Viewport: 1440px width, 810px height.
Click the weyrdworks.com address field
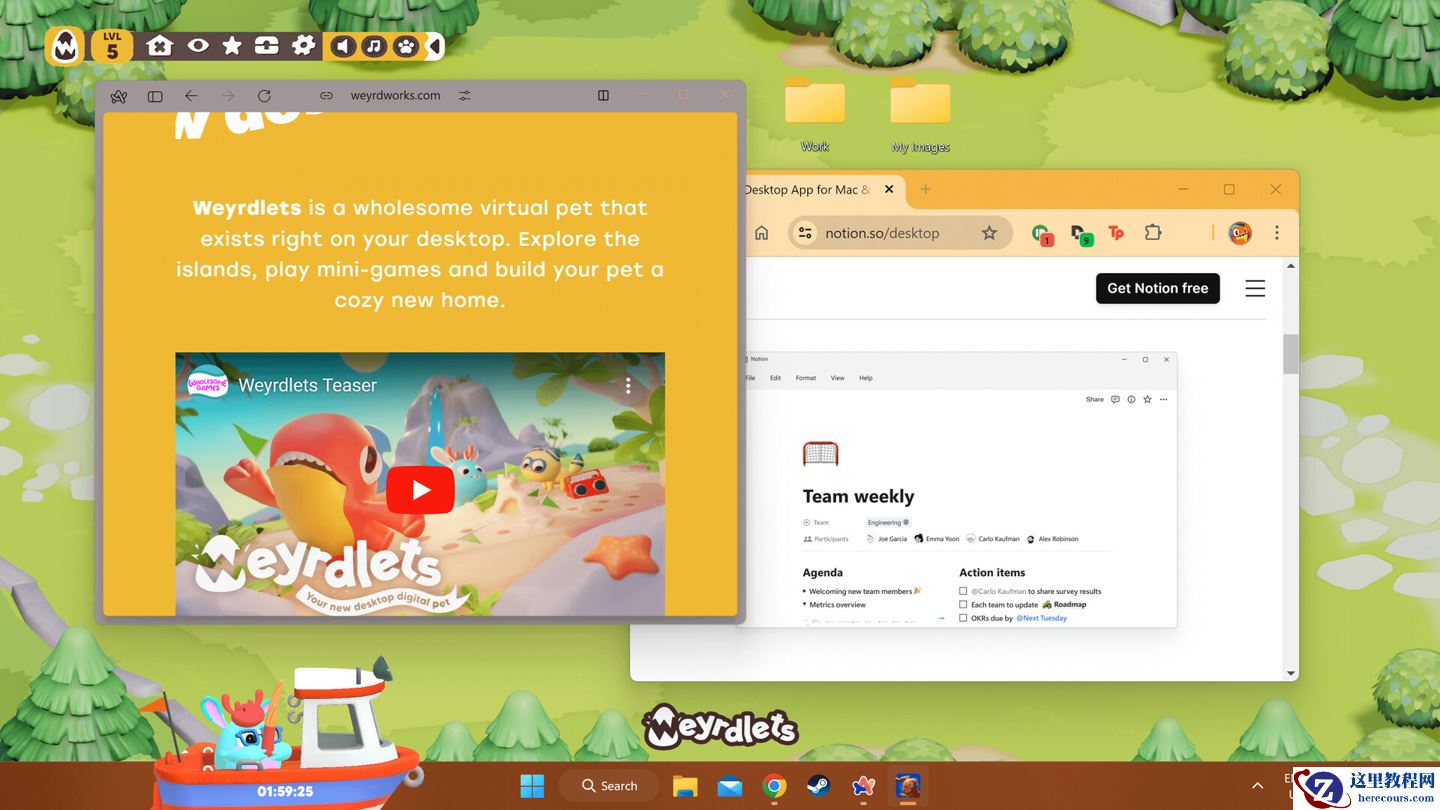[395, 96]
